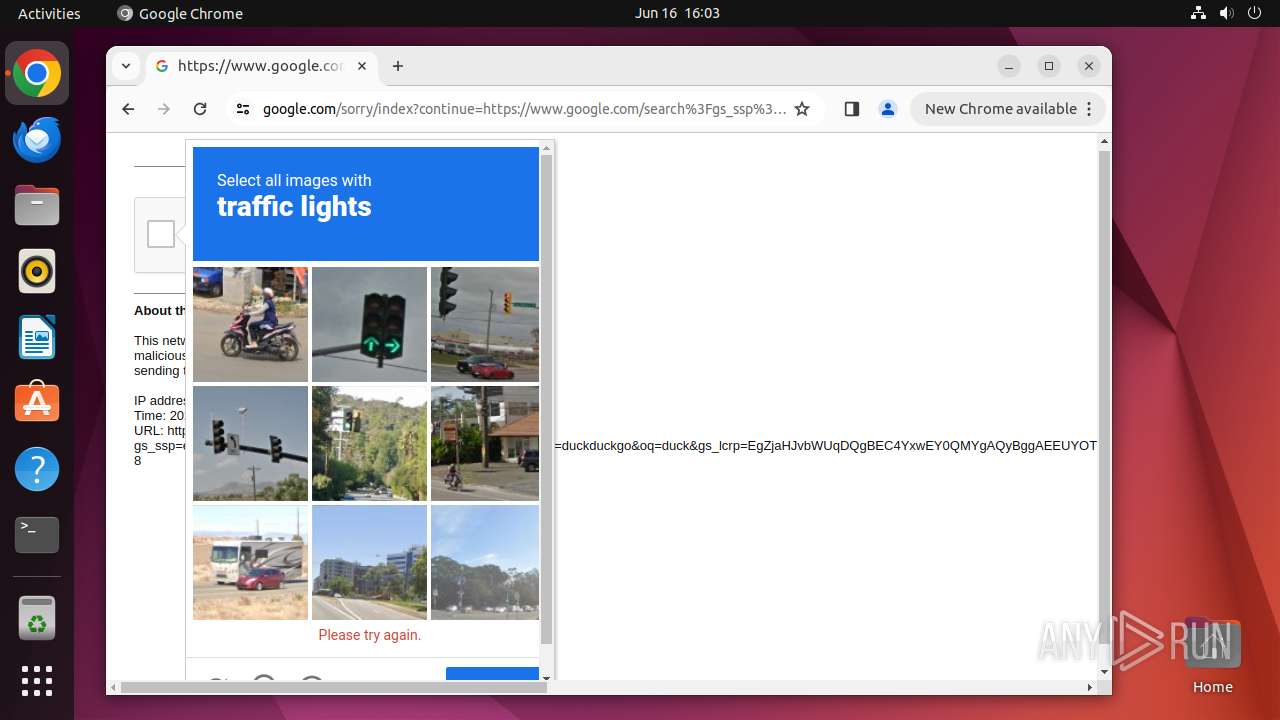Open Ubuntu Software from the dock

tap(37, 403)
